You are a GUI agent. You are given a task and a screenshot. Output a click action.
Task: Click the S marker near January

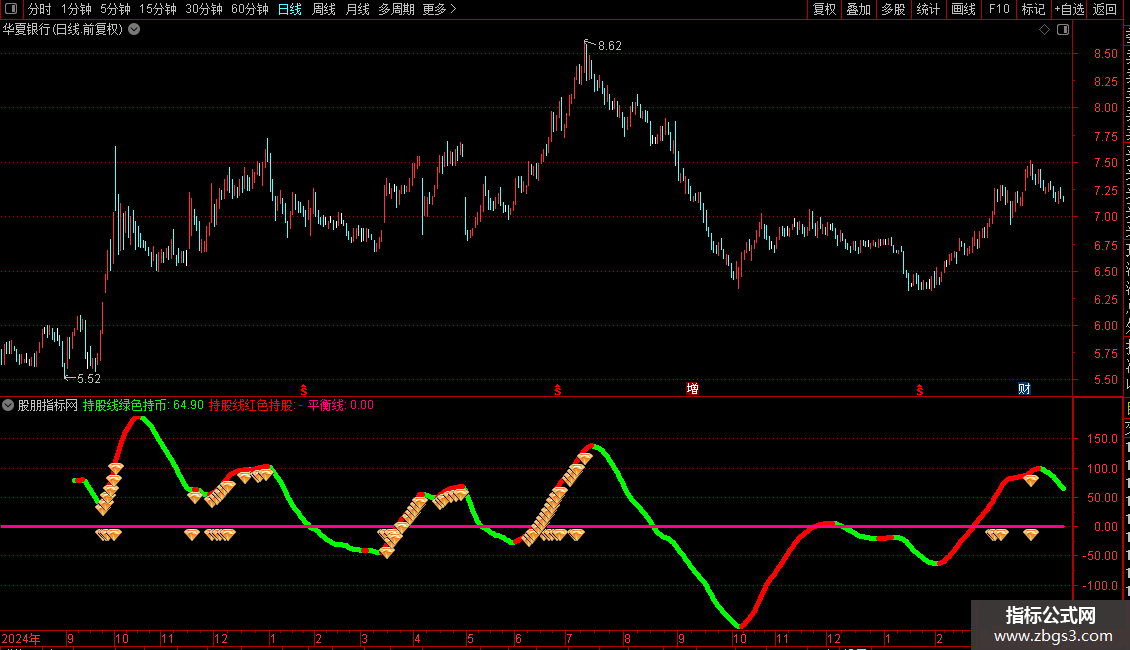(x=303, y=390)
